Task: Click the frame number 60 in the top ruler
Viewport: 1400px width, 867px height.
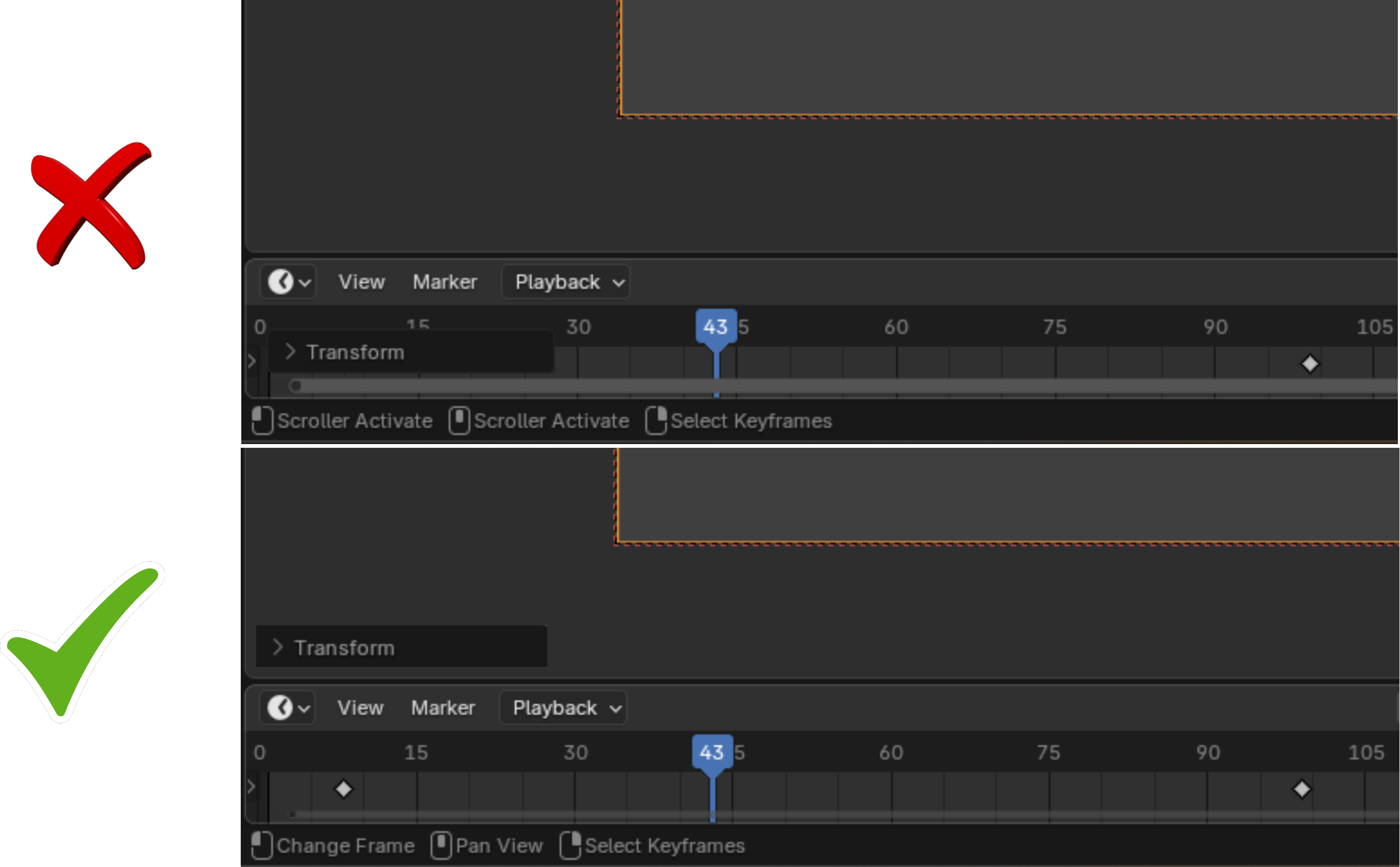Action: tap(896, 328)
